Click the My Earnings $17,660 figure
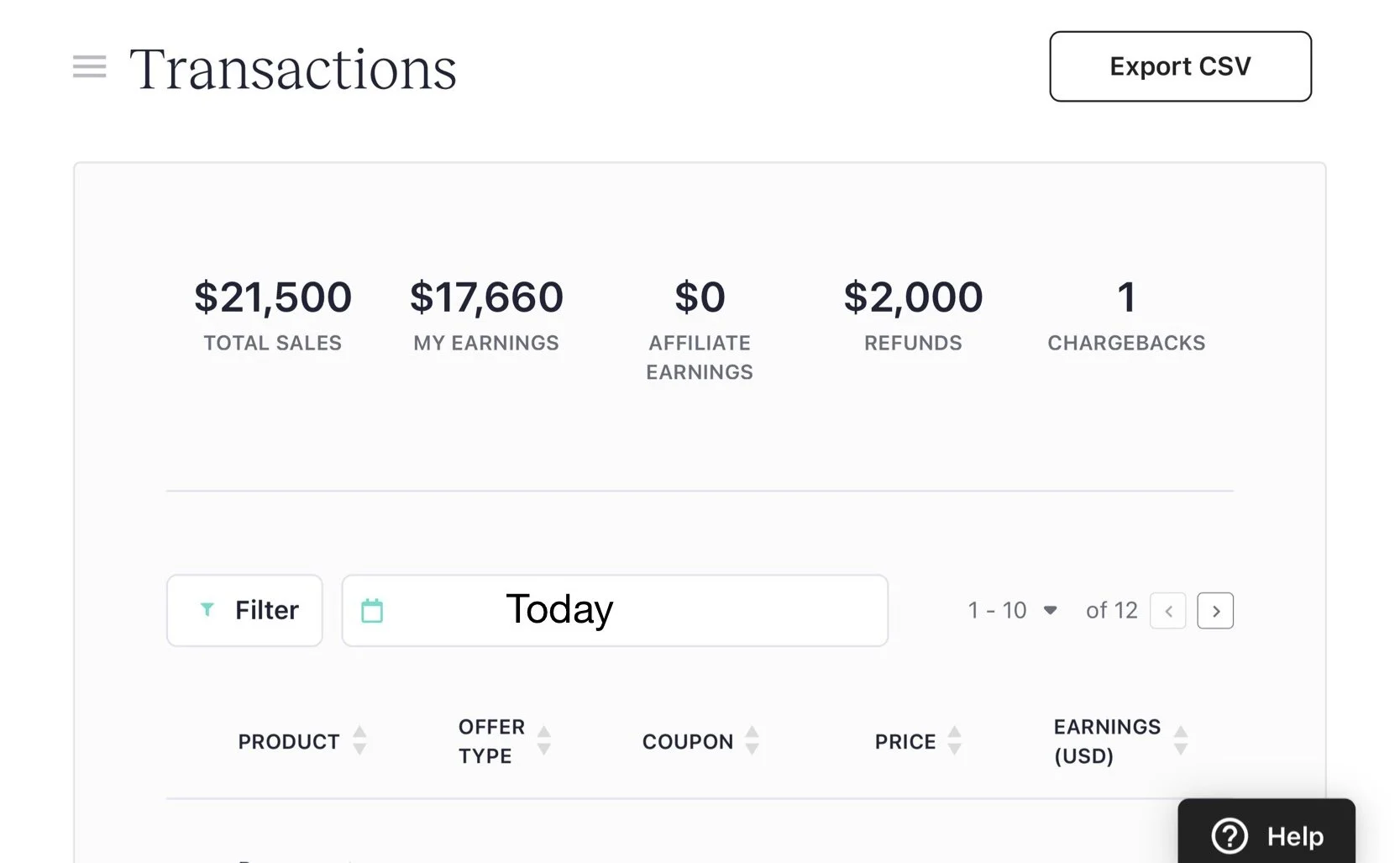Screen dimensions: 1400x863 point(486,297)
